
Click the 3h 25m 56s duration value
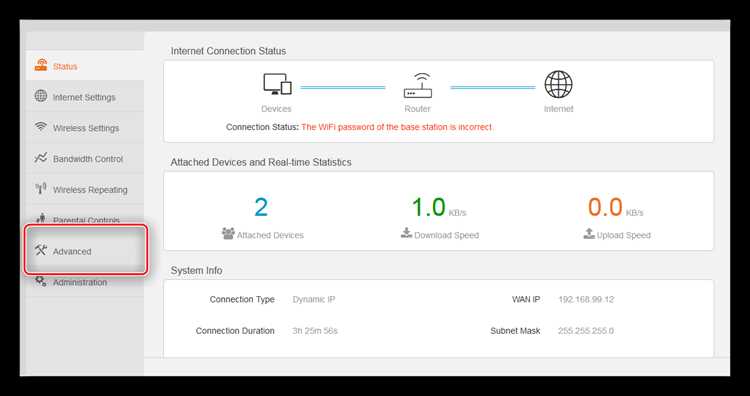tap(315, 330)
